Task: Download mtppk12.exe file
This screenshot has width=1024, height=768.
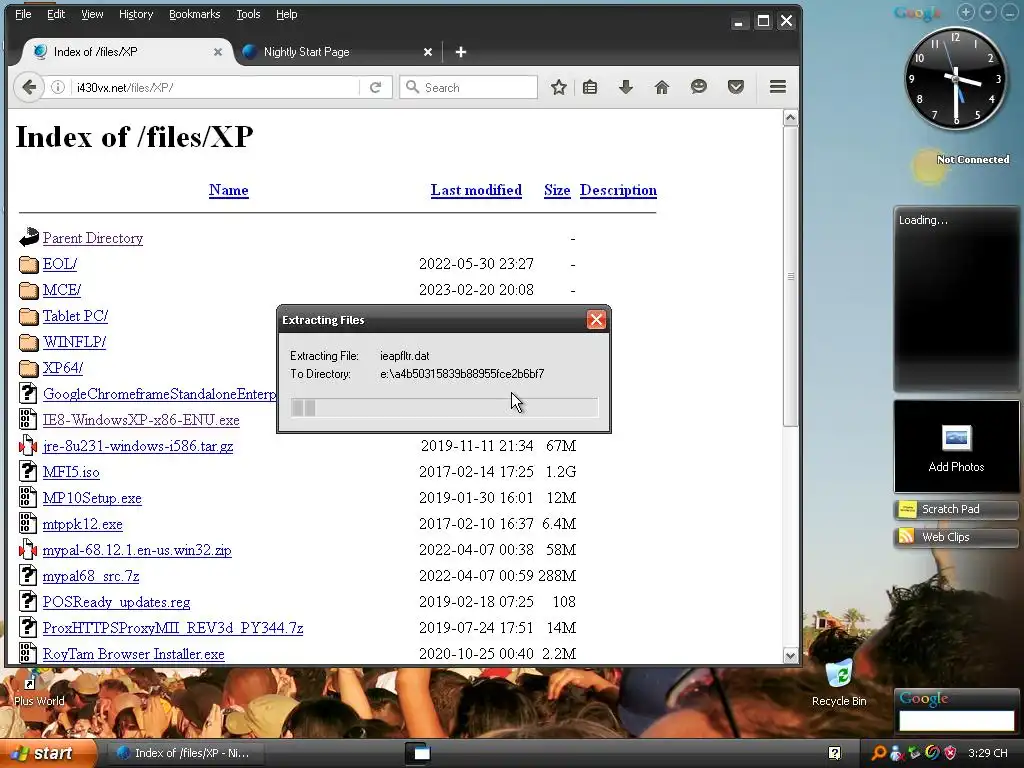Action: click(x=82, y=524)
